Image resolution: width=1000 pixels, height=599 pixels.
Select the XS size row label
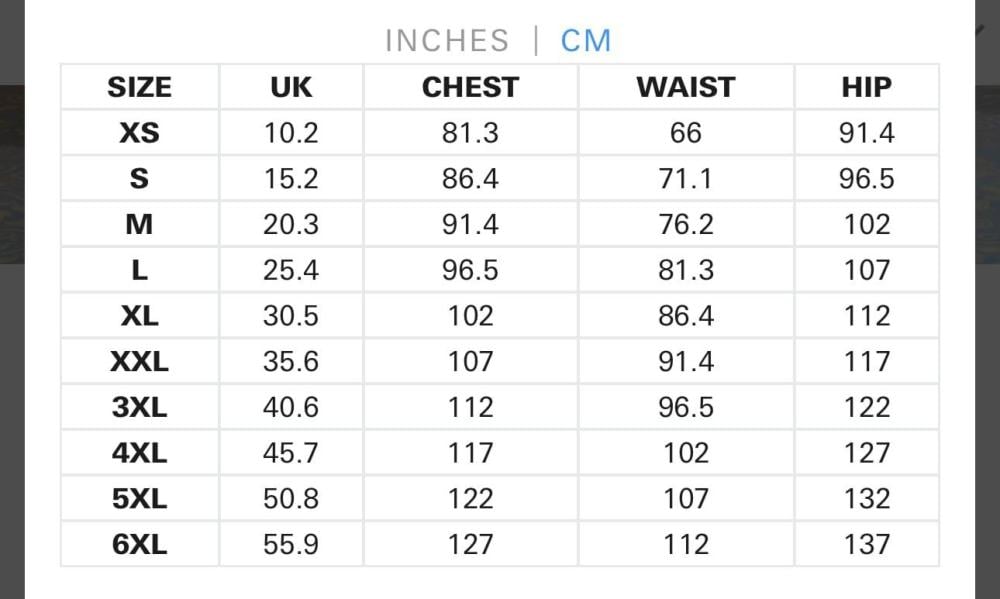pyautogui.click(x=139, y=133)
